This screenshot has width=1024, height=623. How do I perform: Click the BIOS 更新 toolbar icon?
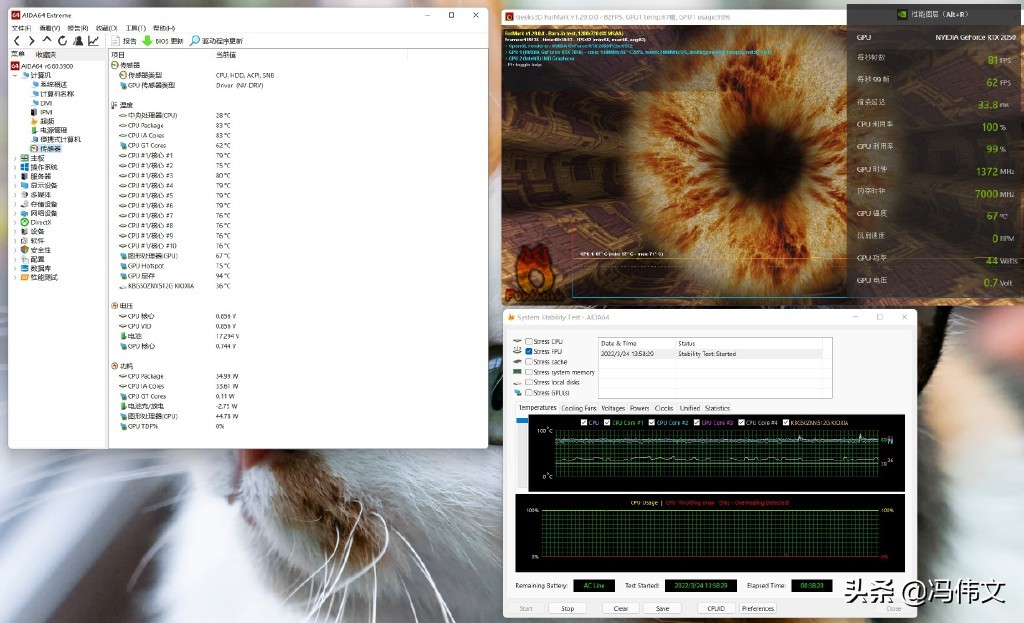coord(147,40)
